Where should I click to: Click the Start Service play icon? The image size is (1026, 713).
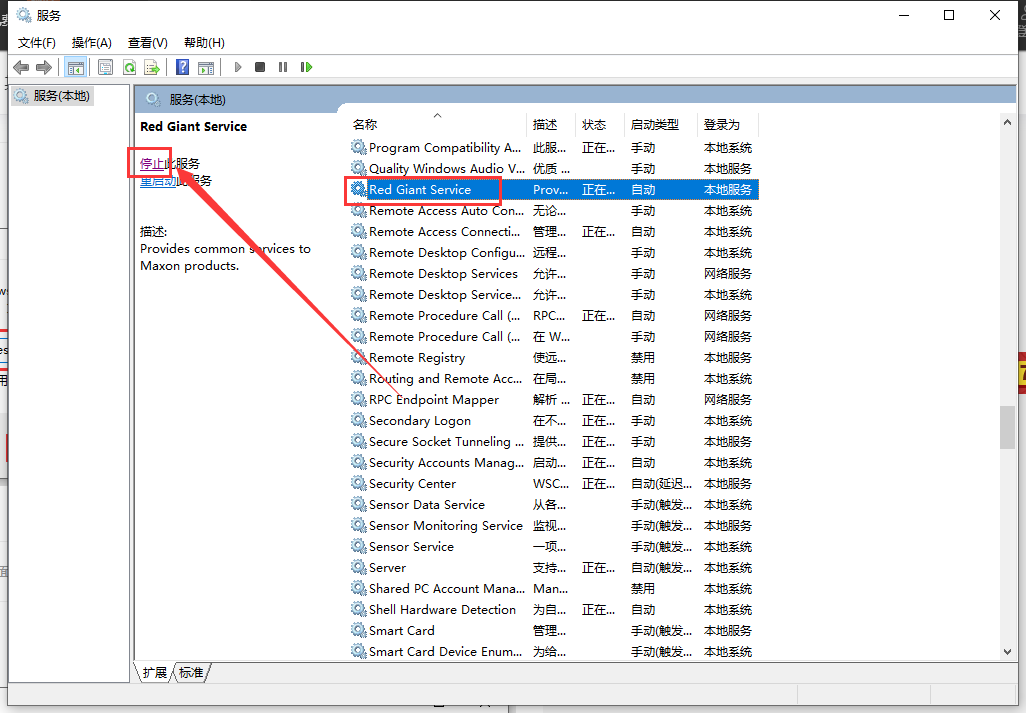(x=238, y=67)
